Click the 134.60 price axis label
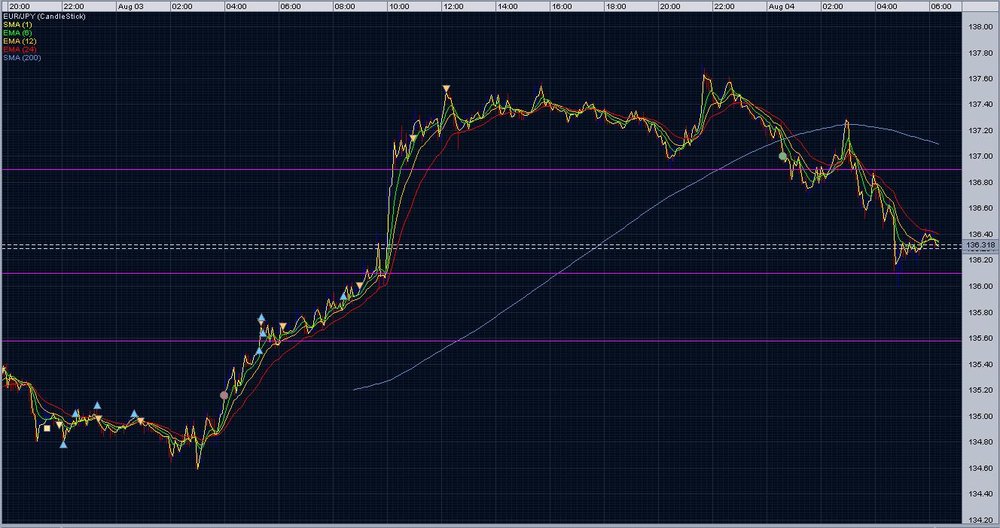Viewport: 1000px width, 528px height. tap(980, 468)
